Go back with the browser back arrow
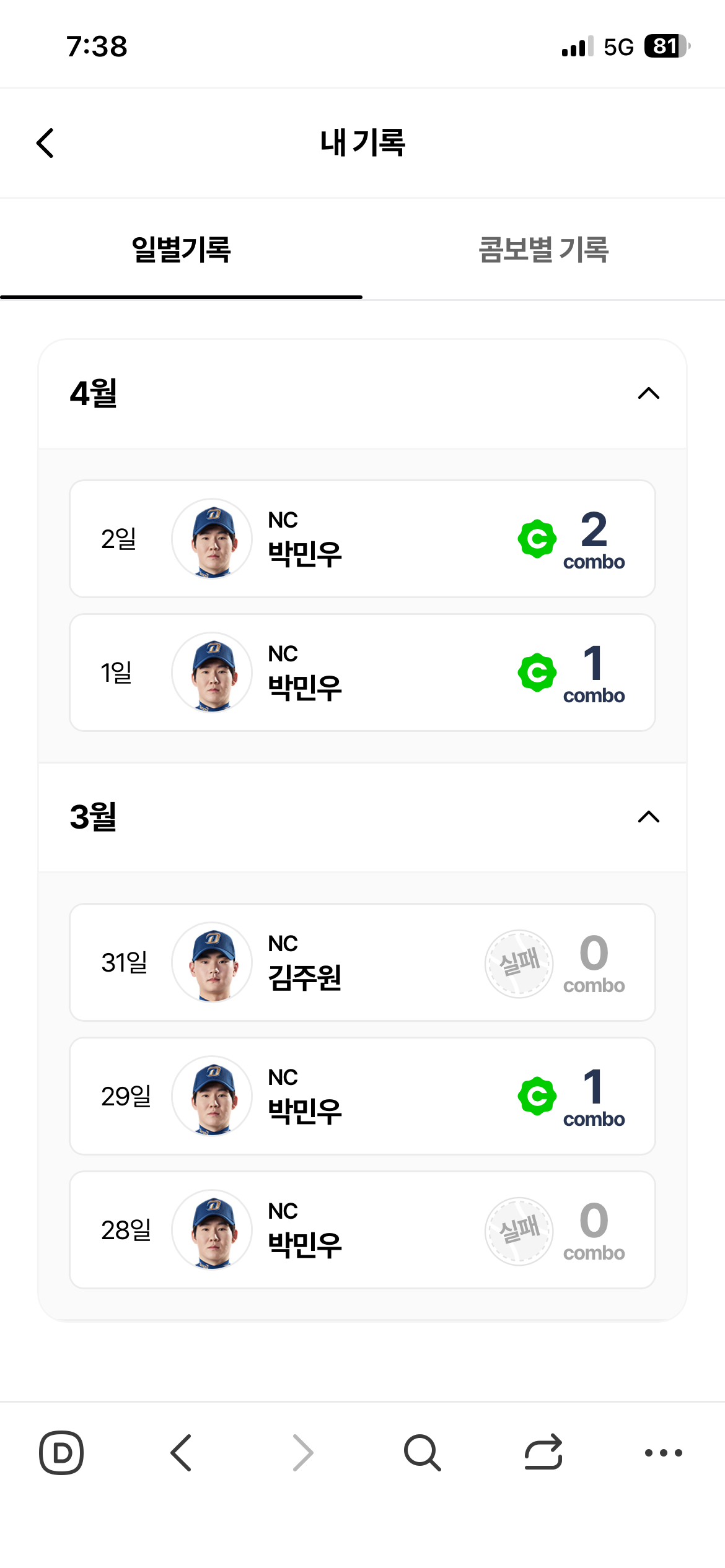Screen dimensions: 725x1568 [x=181, y=1452]
